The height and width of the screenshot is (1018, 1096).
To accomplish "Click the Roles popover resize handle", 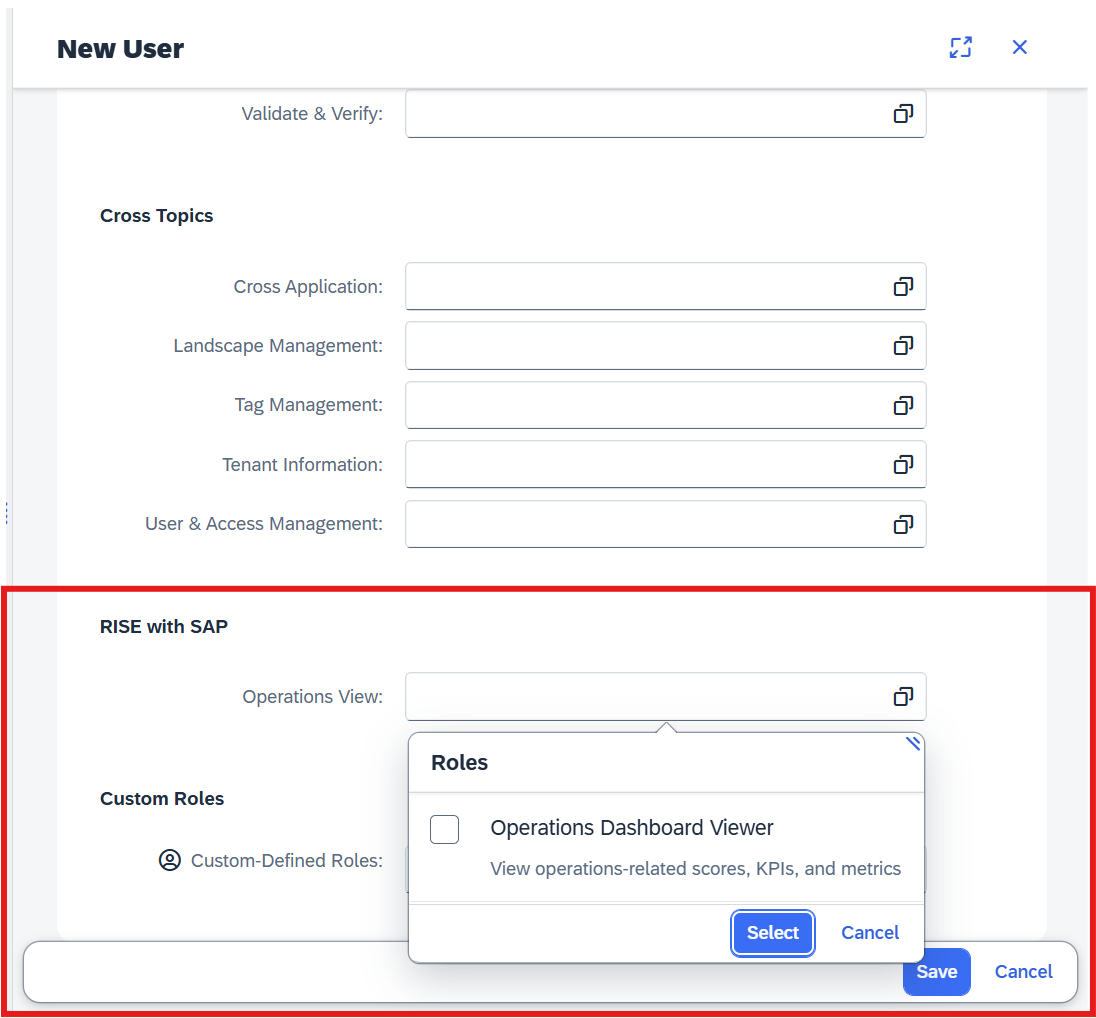I will click(912, 743).
